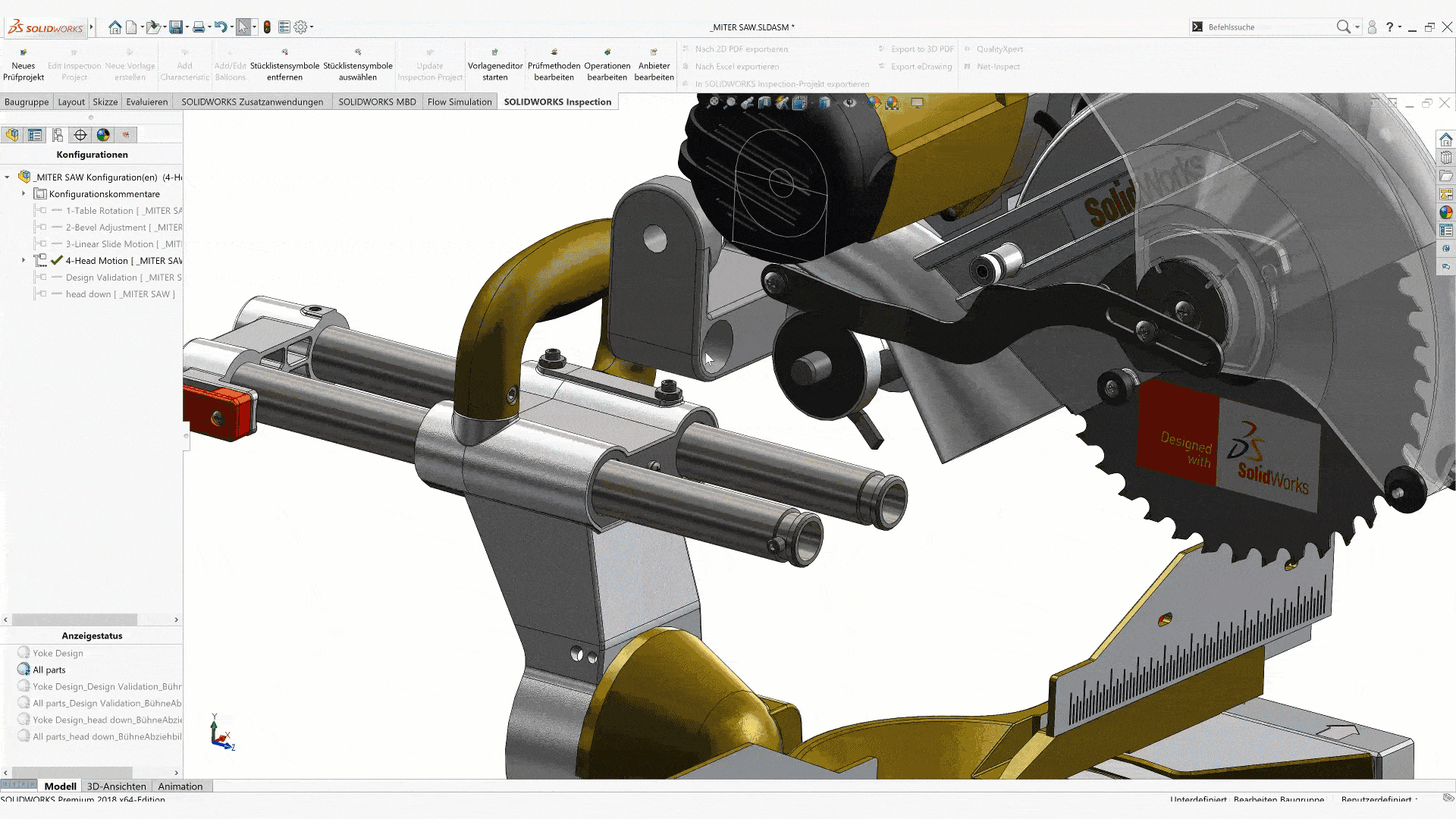Select the Yoke Design display state
The height and width of the screenshot is (819, 1456).
(58, 653)
